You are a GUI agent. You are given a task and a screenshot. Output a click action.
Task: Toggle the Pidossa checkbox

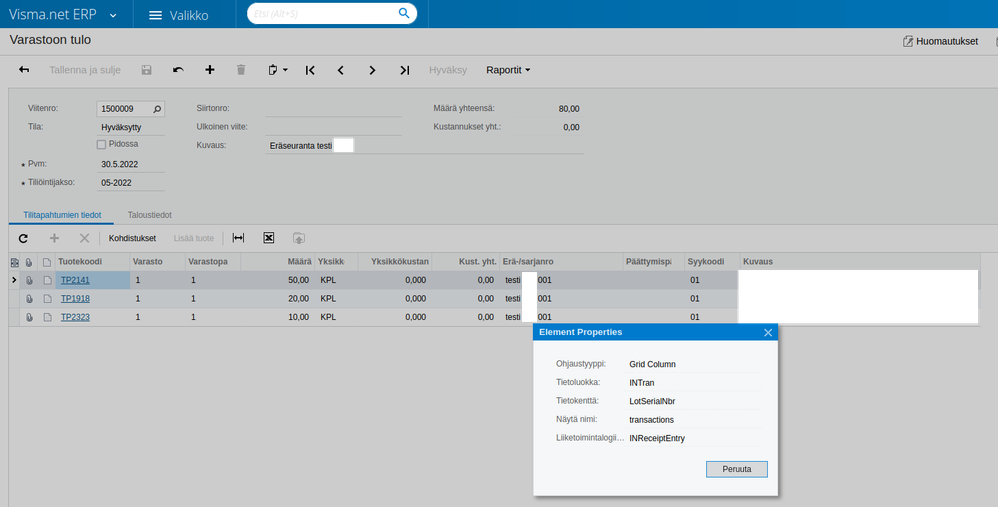[101, 144]
